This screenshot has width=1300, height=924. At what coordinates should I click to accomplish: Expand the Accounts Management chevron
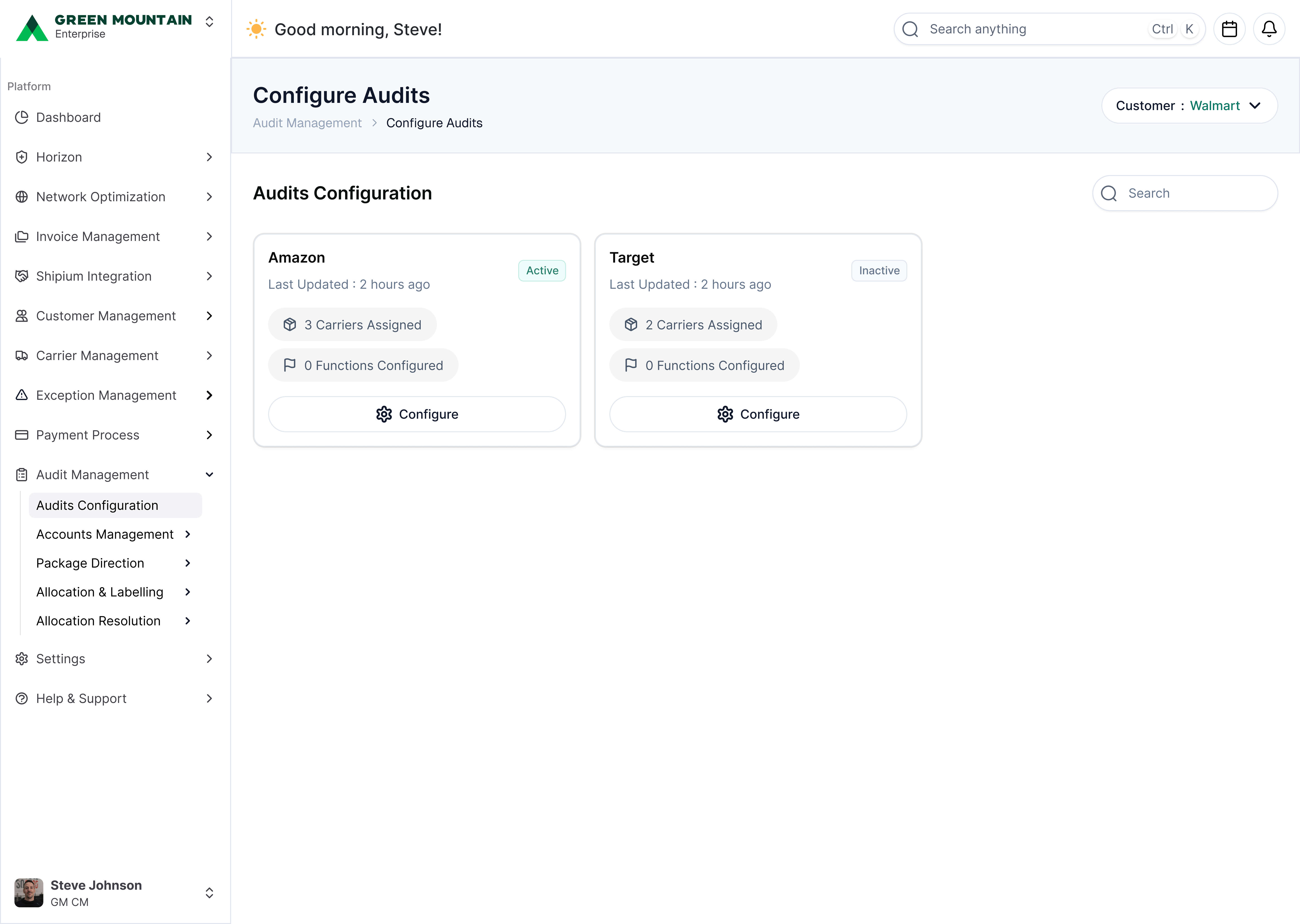[x=188, y=534]
